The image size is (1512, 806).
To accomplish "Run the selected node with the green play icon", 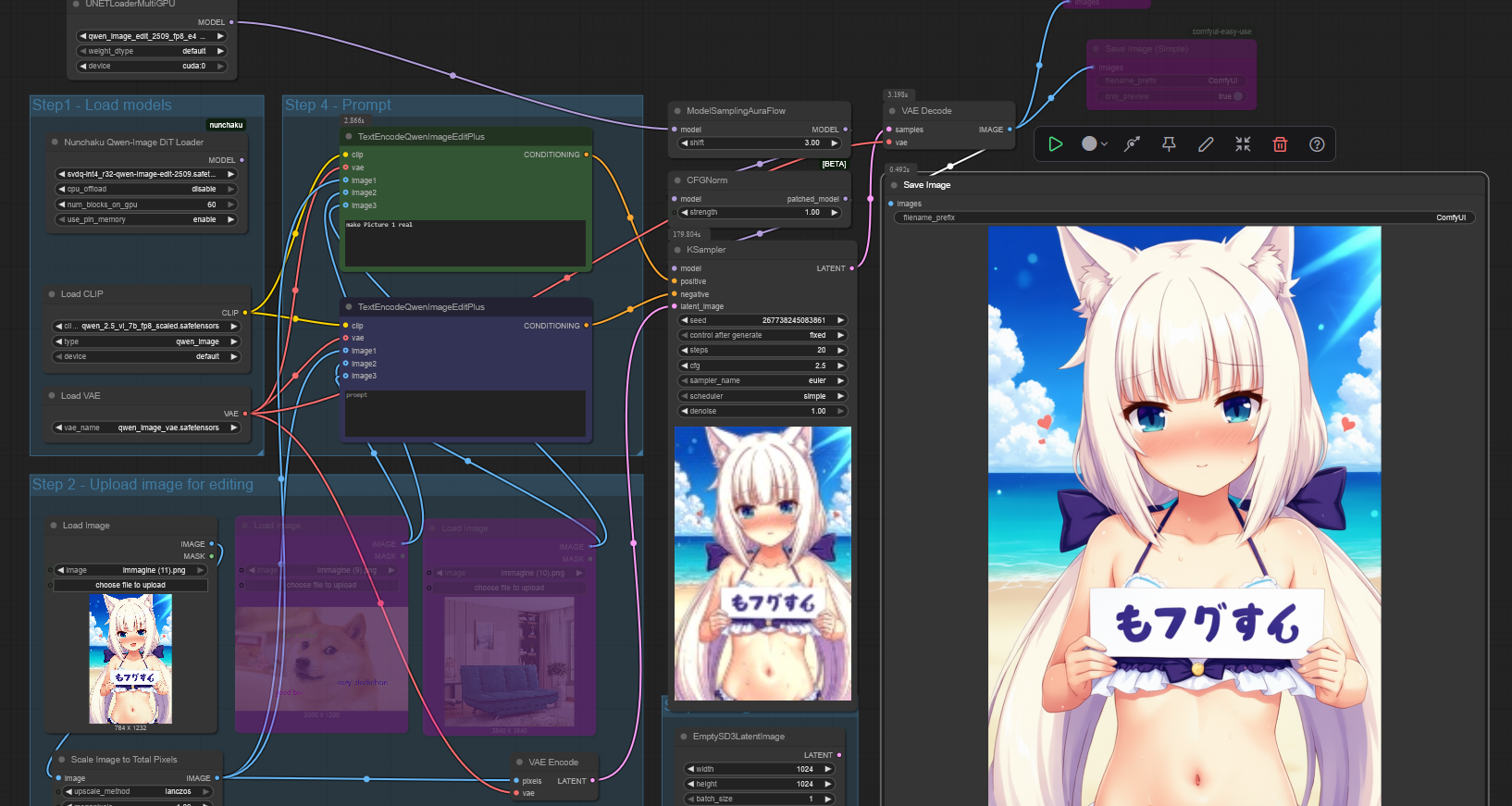I will coord(1055,144).
